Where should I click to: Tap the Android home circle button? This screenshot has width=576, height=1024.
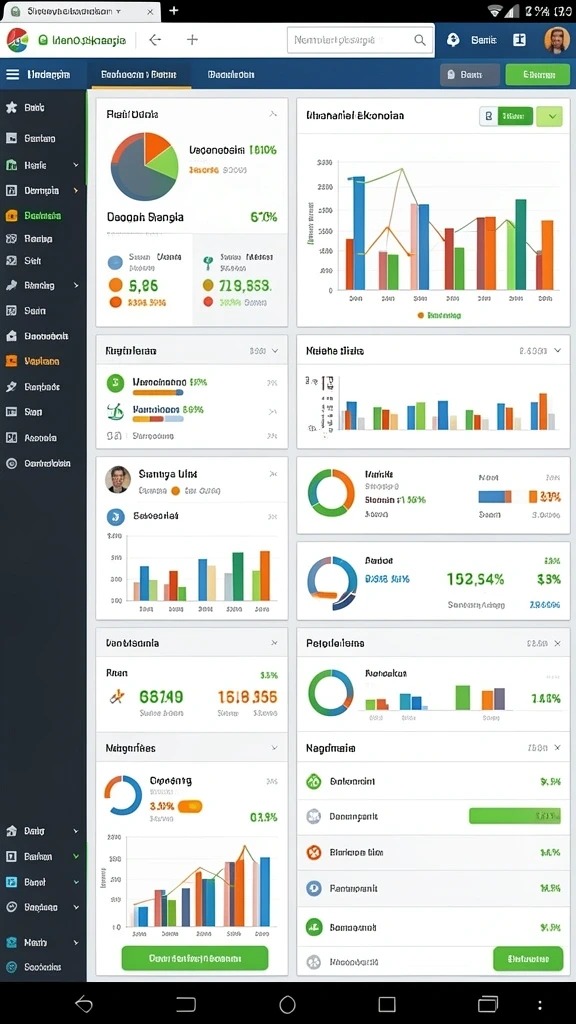[287, 1004]
